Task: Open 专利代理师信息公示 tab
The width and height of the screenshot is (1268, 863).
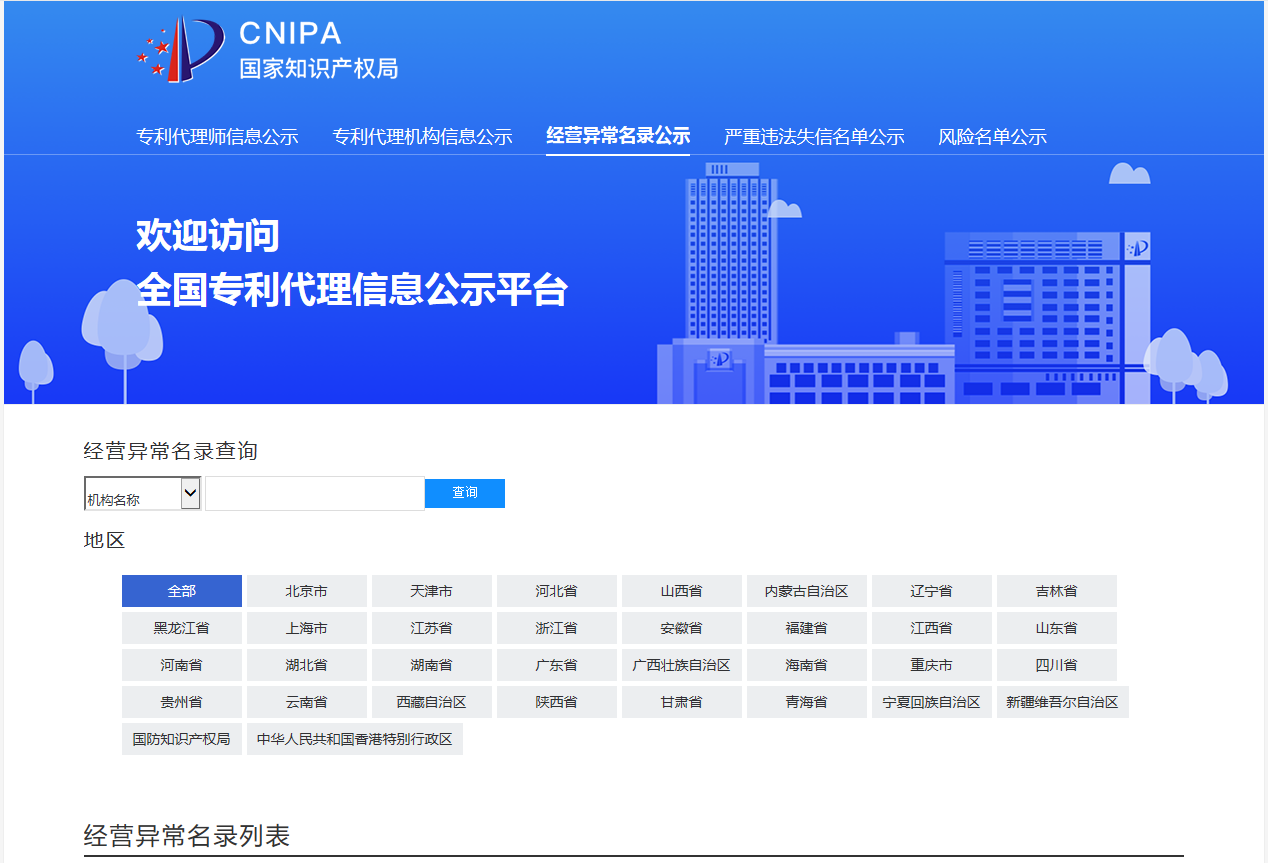Action: (x=217, y=137)
